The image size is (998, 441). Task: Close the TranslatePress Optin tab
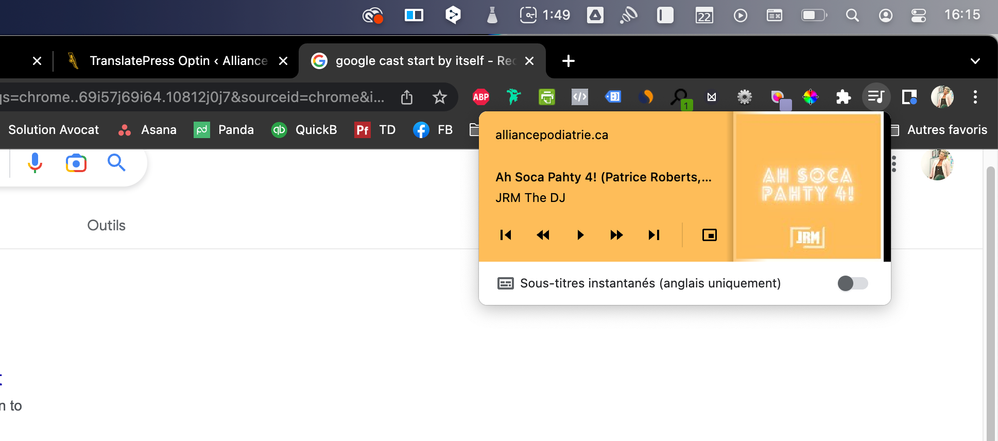tap(283, 61)
